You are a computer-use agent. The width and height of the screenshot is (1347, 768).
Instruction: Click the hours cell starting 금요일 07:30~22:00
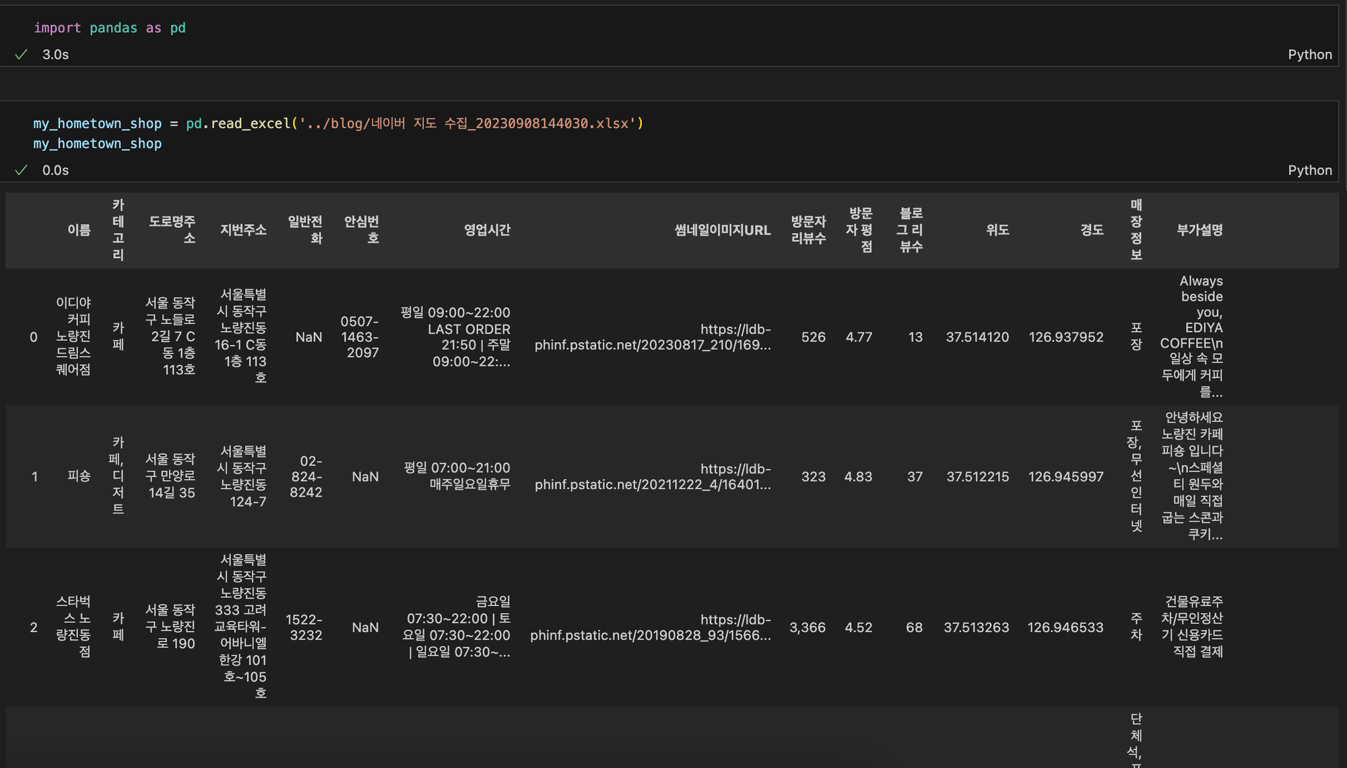point(457,627)
